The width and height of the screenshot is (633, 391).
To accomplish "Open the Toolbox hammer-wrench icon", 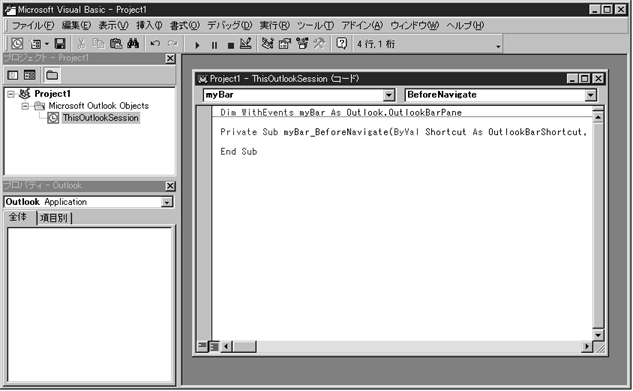I will point(319,44).
